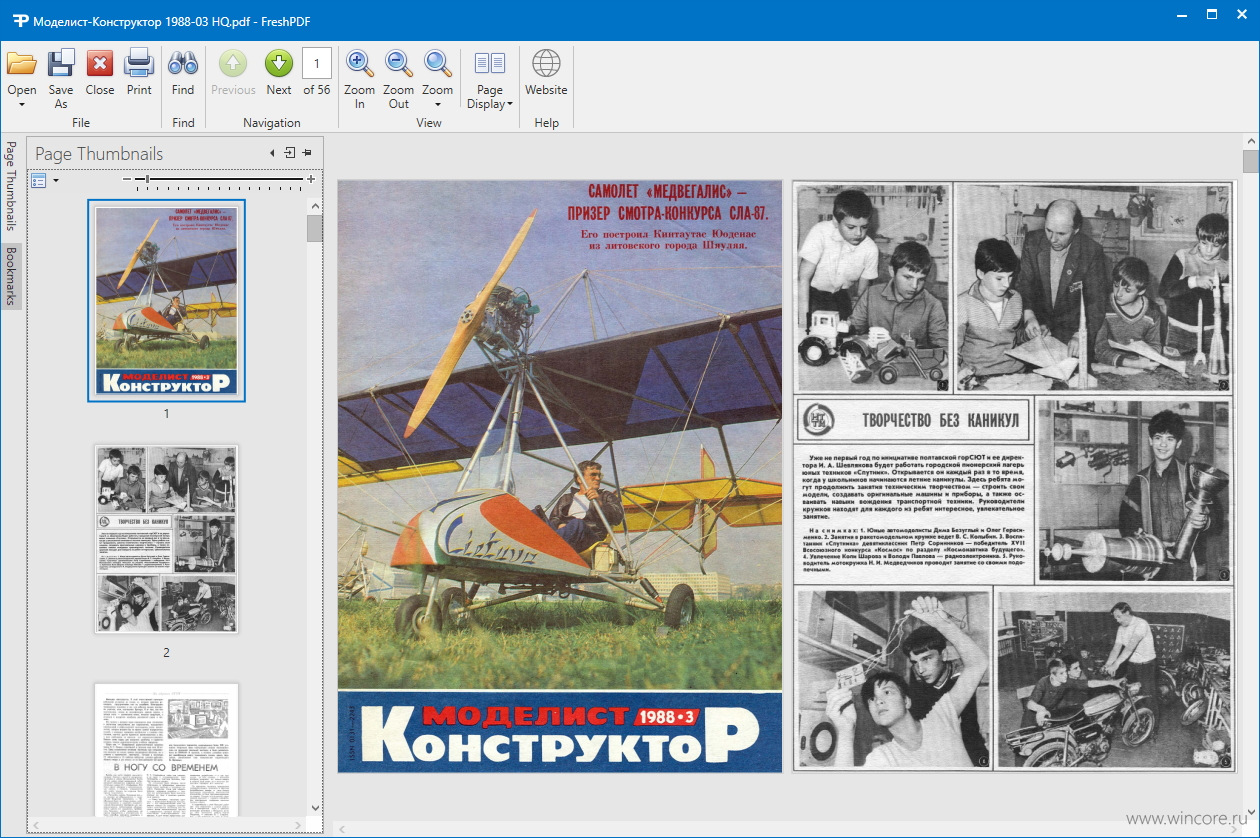Viewport: 1260px width, 838px height.
Task: Click the thumbnail label '1'
Action: [x=166, y=413]
